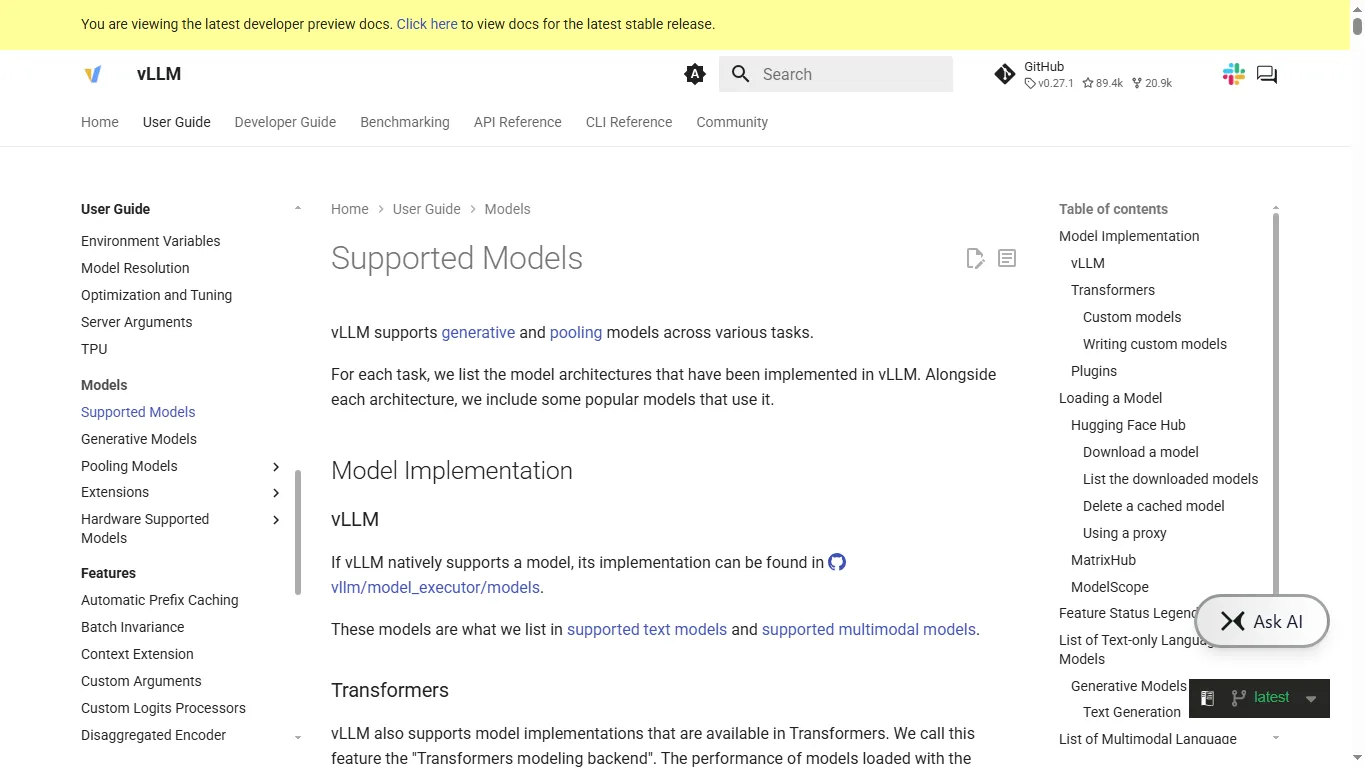1365x768 pixels.
Task: Click the search magnifier icon
Action: pos(741,74)
